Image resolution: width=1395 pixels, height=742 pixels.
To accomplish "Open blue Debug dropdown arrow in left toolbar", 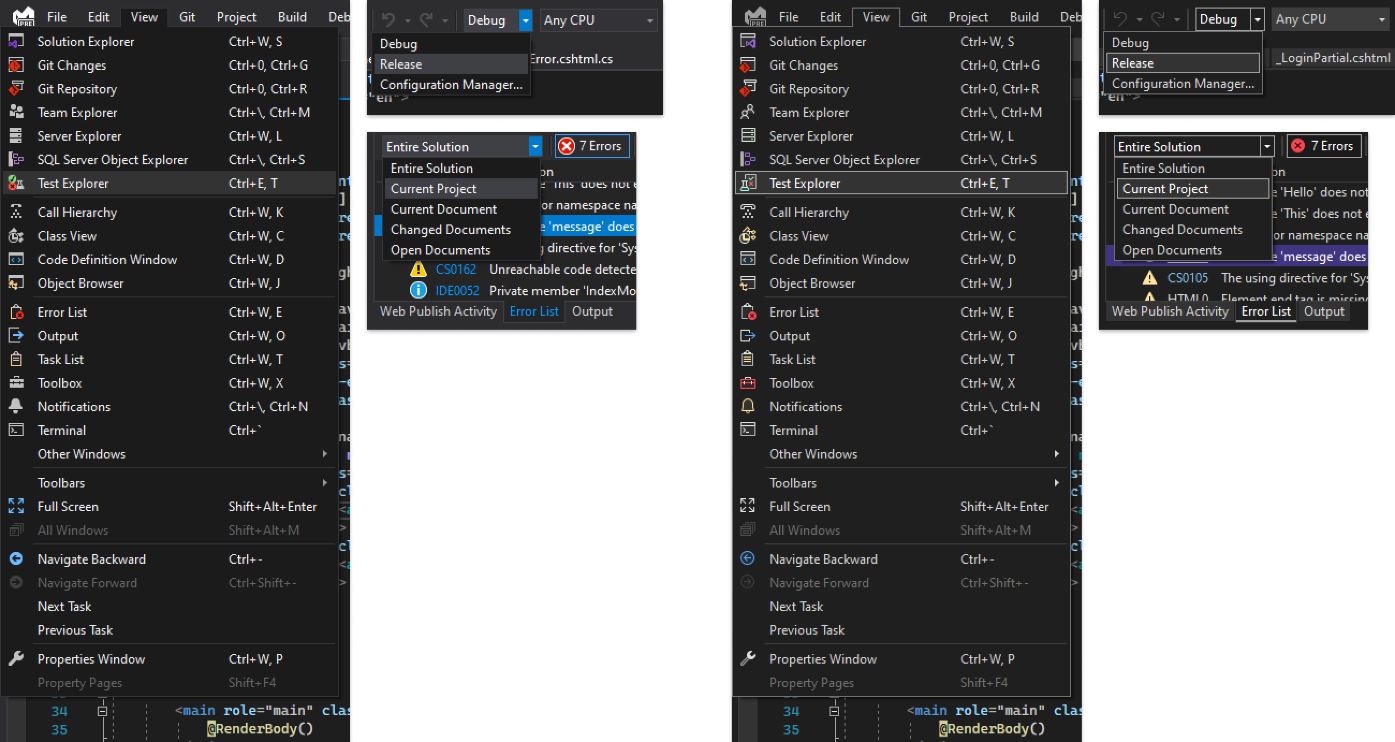I will (x=526, y=20).
